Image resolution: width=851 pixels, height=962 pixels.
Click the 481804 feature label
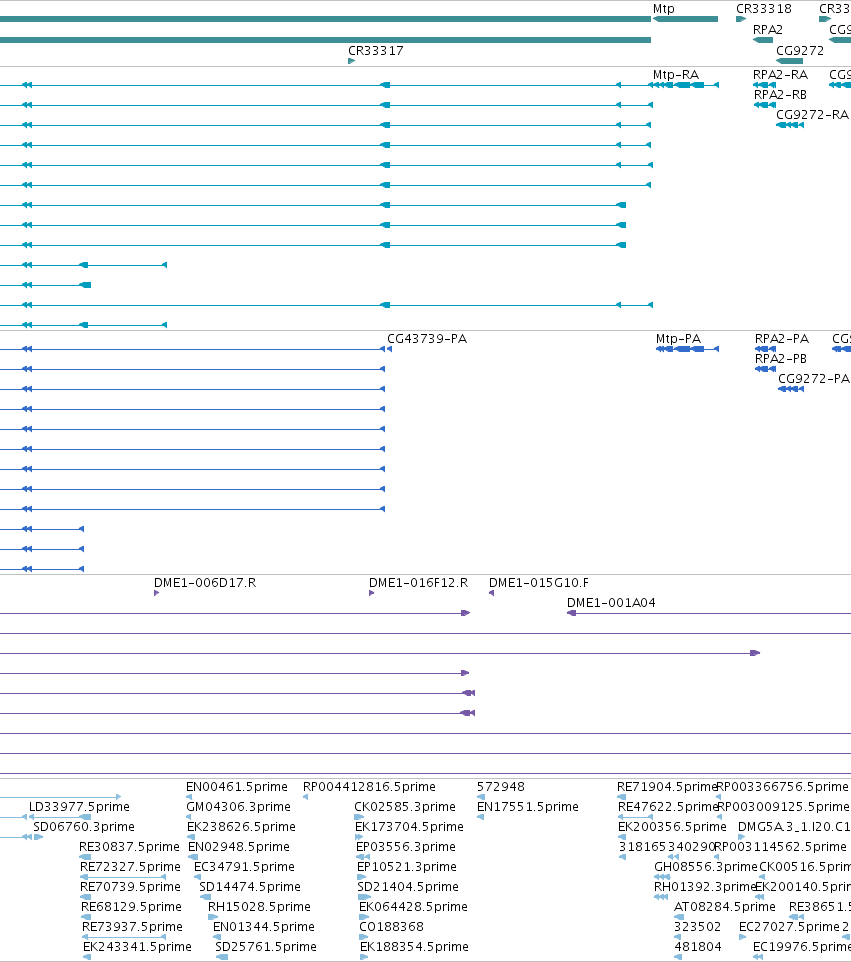[698, 947]
